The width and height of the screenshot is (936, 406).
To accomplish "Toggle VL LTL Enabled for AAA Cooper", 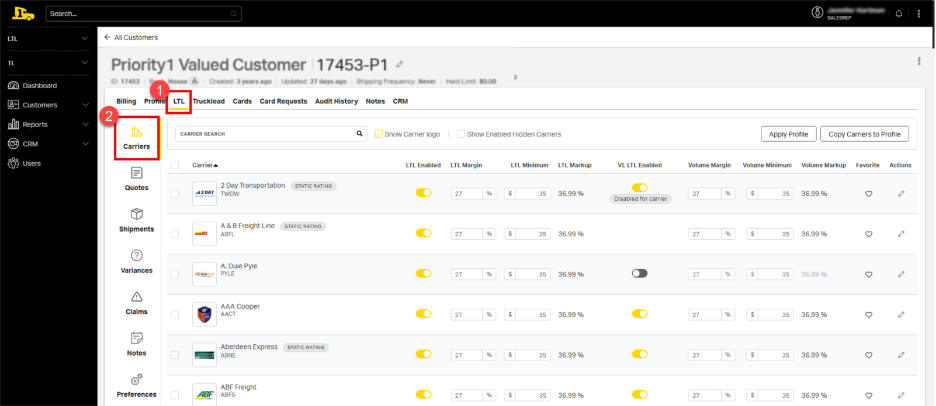I will (639, 313).
